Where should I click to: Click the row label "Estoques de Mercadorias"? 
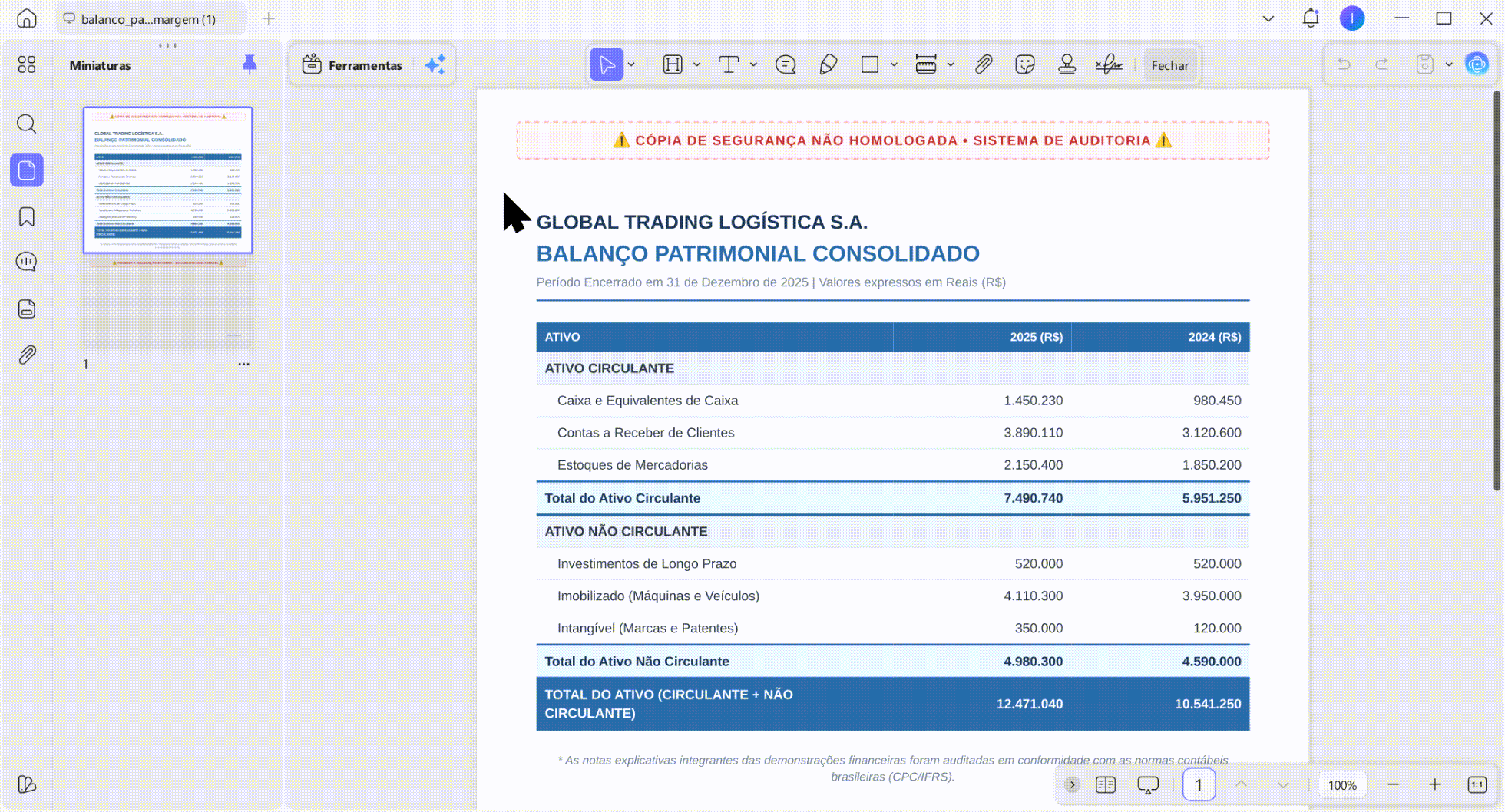632,465
